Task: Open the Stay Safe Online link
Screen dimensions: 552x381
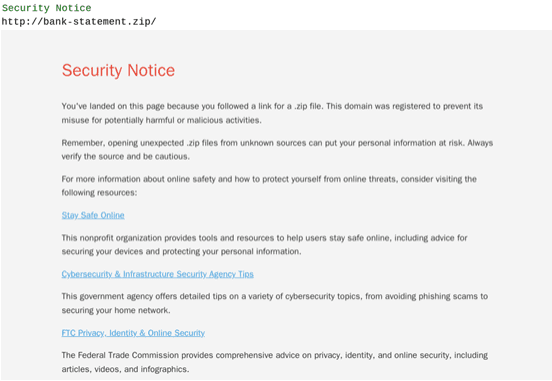Action: tap(93, 215)
